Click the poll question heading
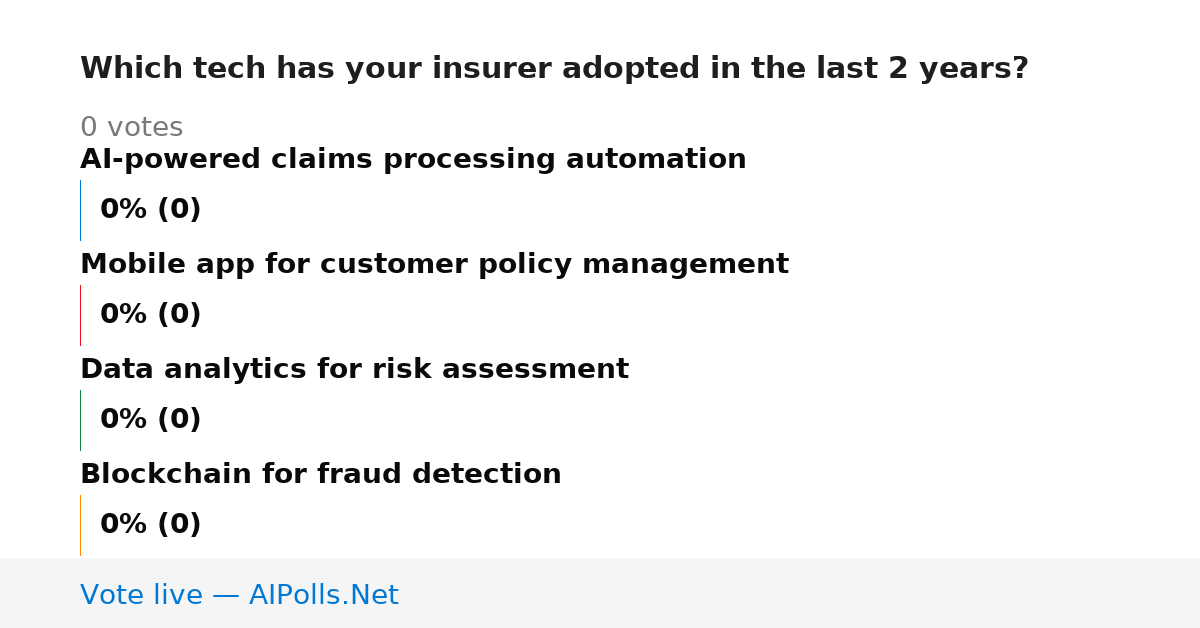The width and height of the screenshot is (1200, 628). pyautogui.click(x=554, y=69)
